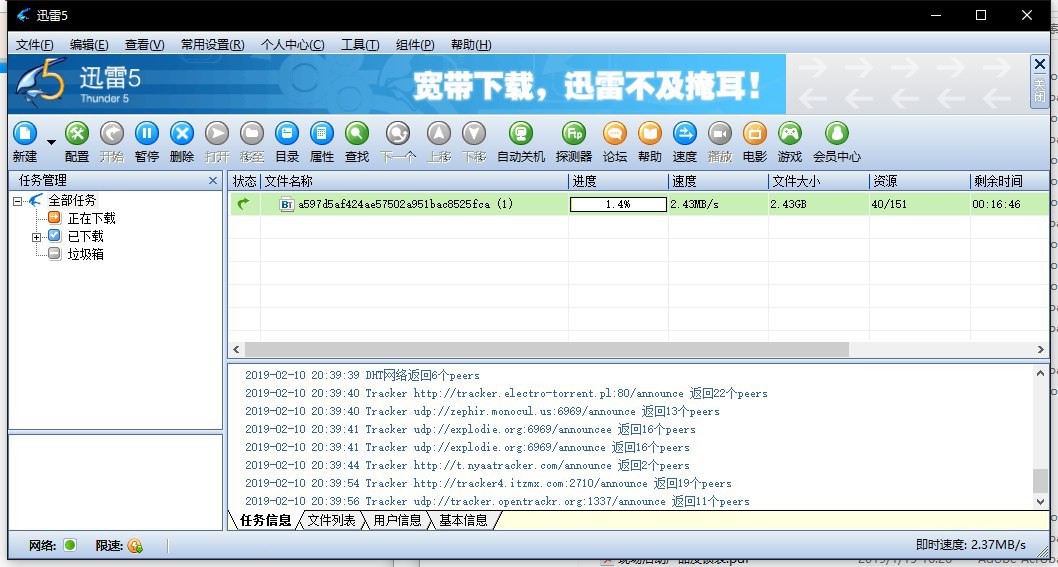The height and width of the screenshot is (567, 1058).
Task: Collapse the 全部任务 tree node
Action: (x=18, y=201)
